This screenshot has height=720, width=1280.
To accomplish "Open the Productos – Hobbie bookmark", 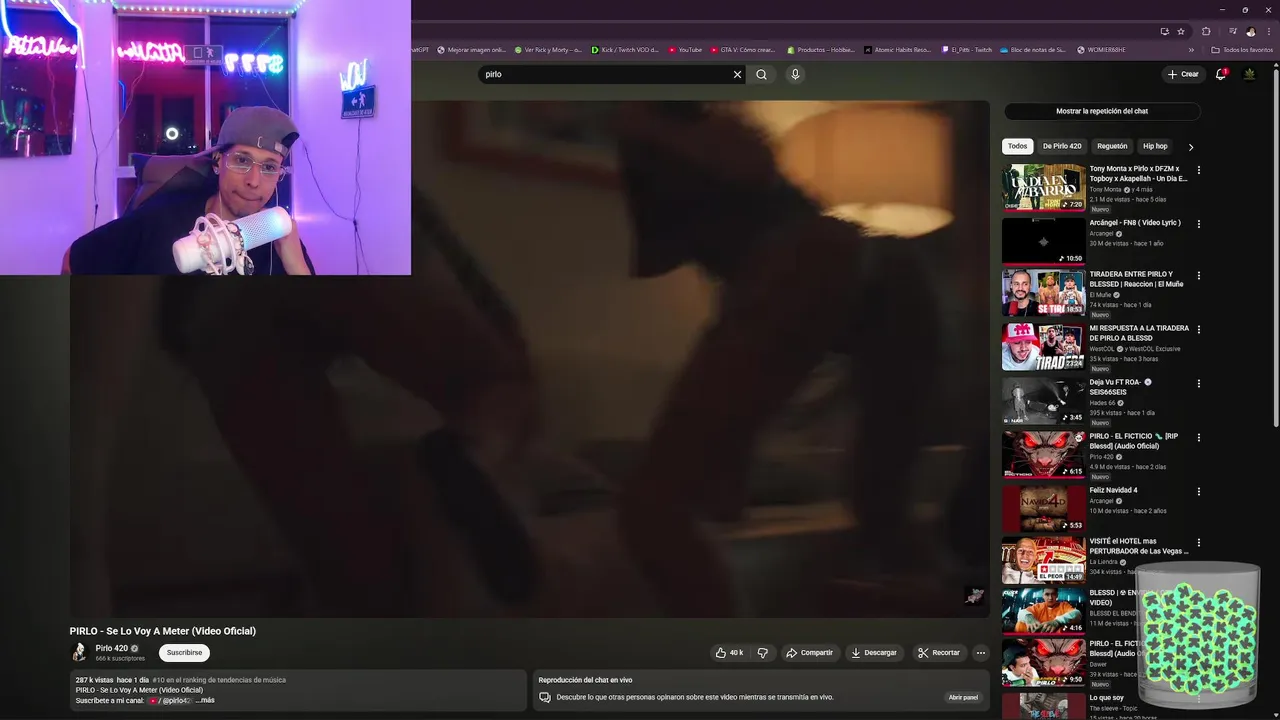I will click(820, 50).
